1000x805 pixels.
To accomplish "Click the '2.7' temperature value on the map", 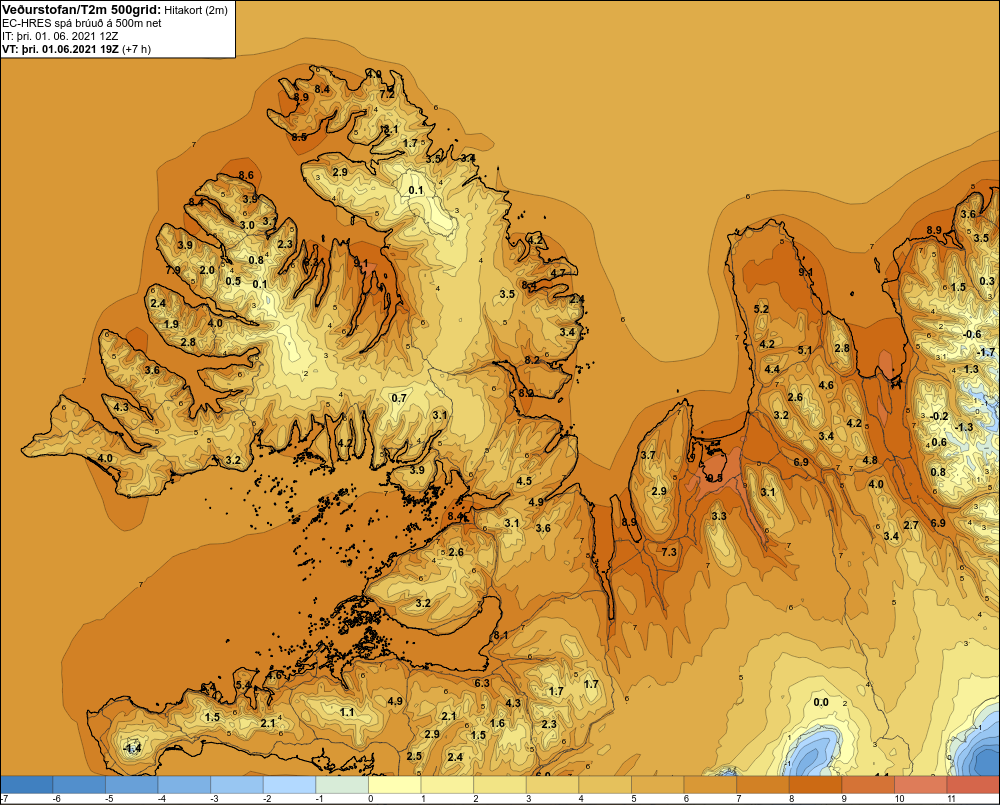I will 911,524.
